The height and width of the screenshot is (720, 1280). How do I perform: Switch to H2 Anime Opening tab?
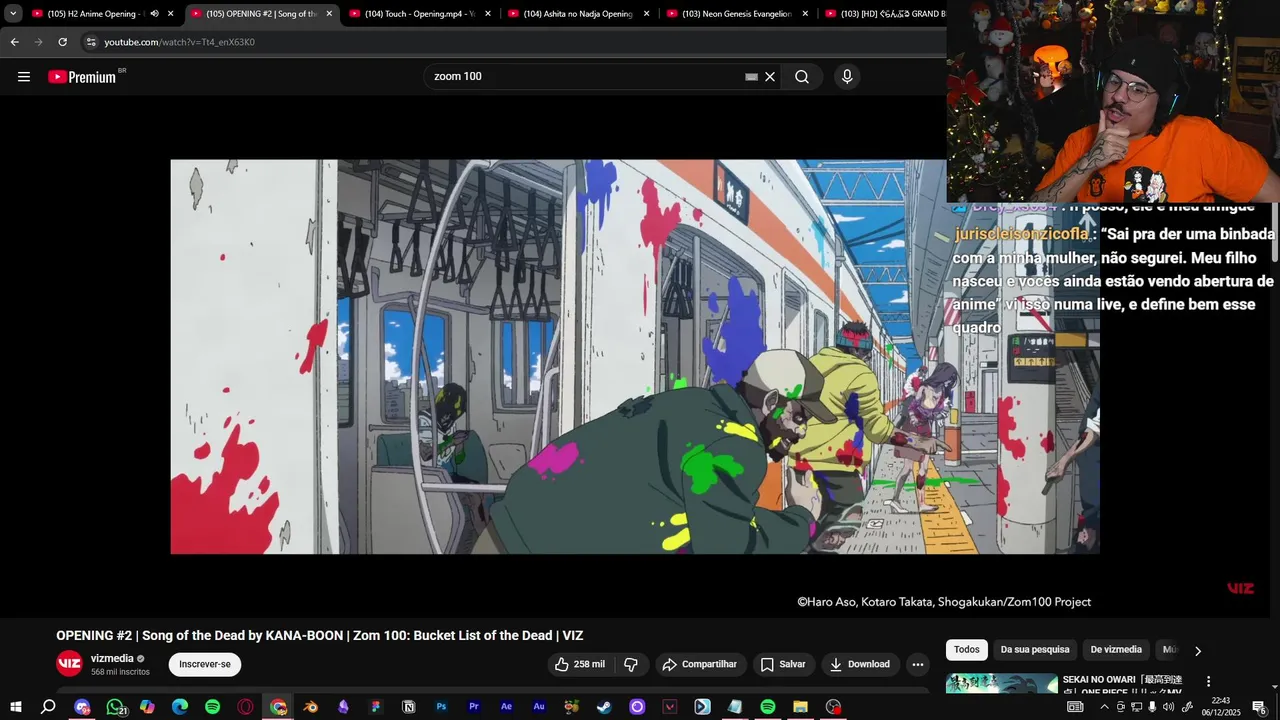(x=95, y=14)
